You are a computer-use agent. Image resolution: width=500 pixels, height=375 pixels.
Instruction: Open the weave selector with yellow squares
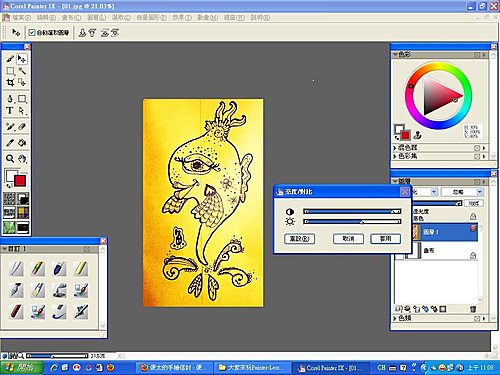pos(23,213)
